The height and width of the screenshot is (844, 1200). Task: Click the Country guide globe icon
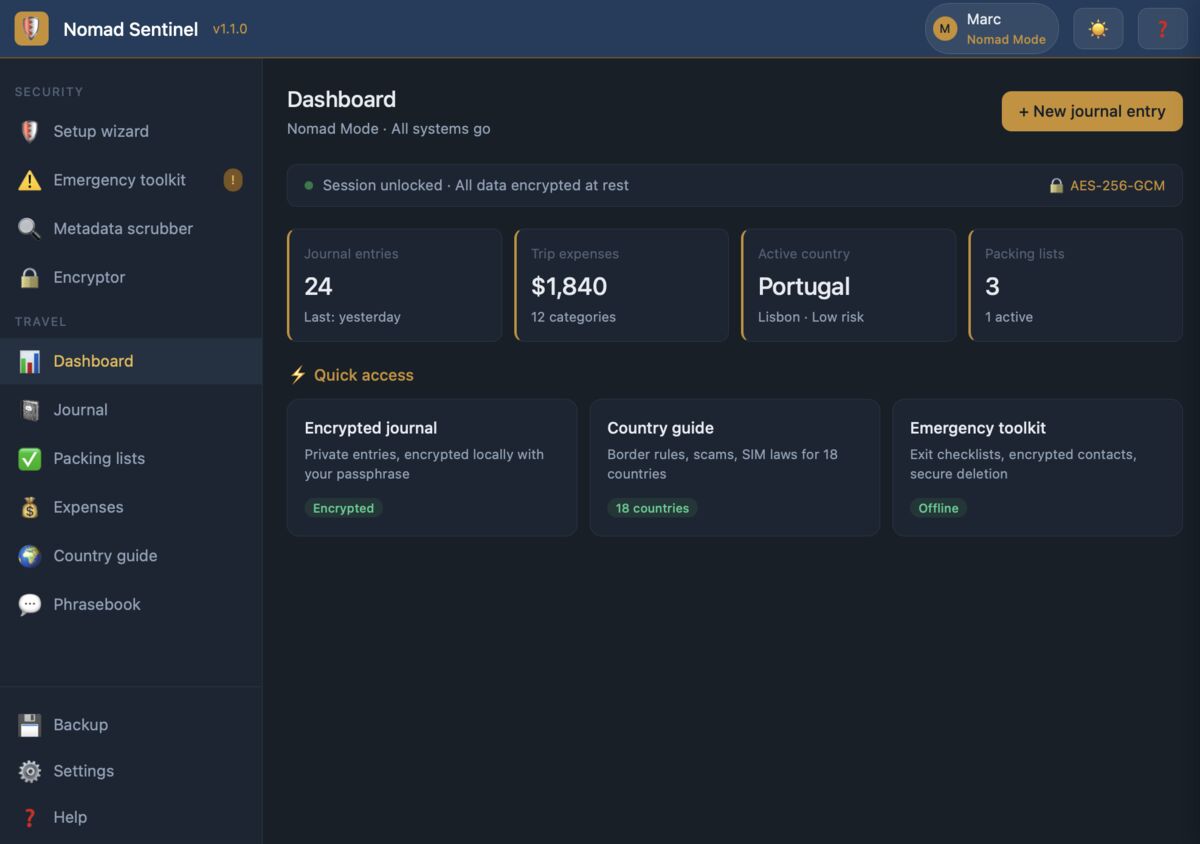[30, 556]
